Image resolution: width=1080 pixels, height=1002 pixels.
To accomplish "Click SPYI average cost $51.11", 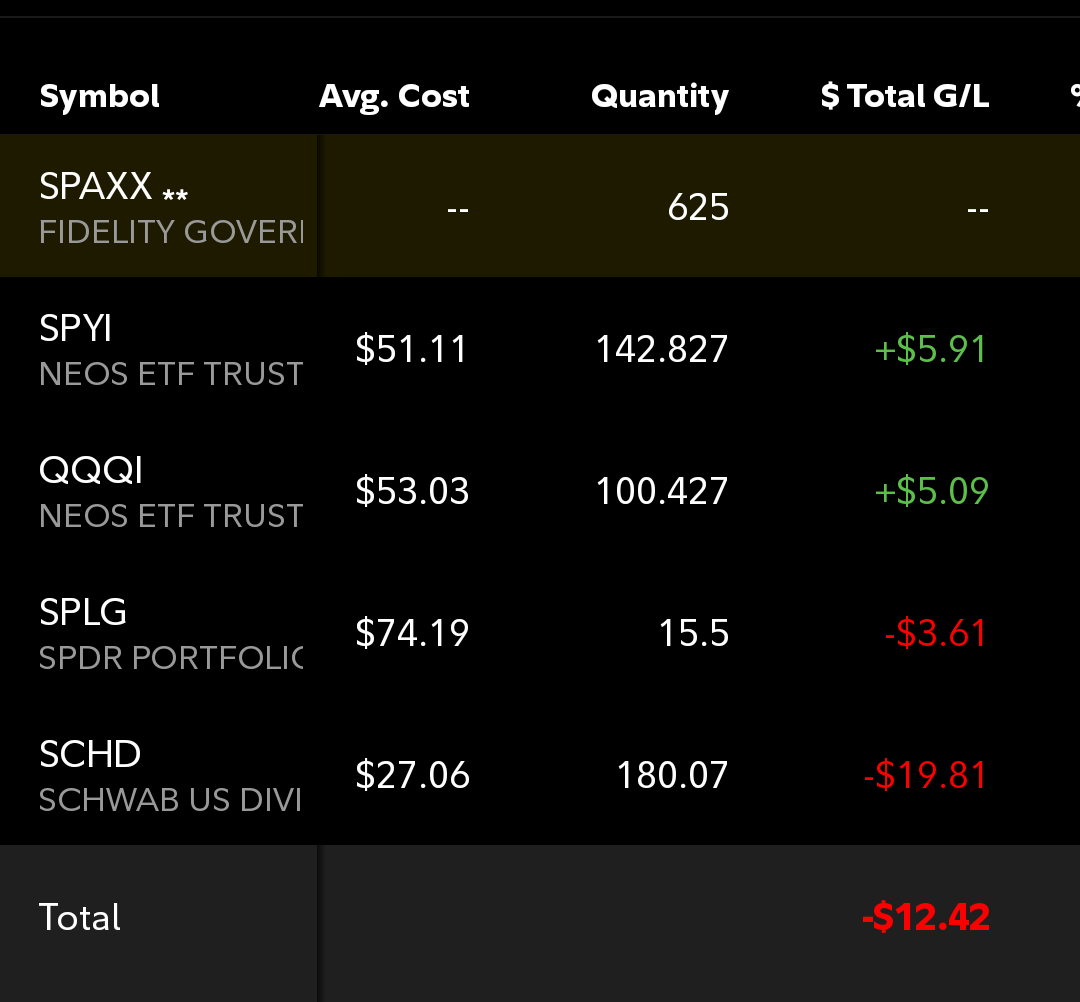I will click(412, 349).
